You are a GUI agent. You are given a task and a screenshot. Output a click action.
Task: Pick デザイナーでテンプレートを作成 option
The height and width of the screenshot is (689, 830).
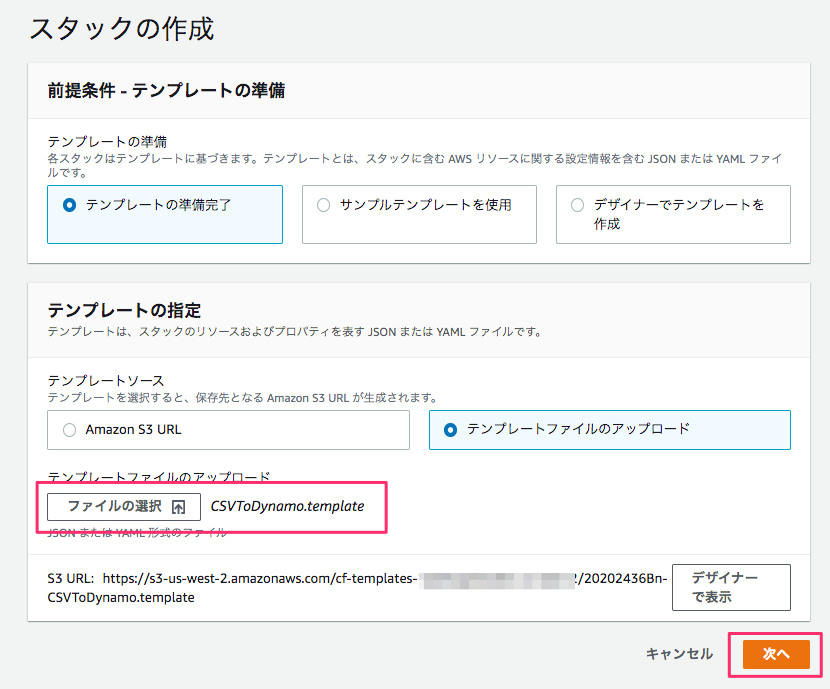click(x=577, y=204)
